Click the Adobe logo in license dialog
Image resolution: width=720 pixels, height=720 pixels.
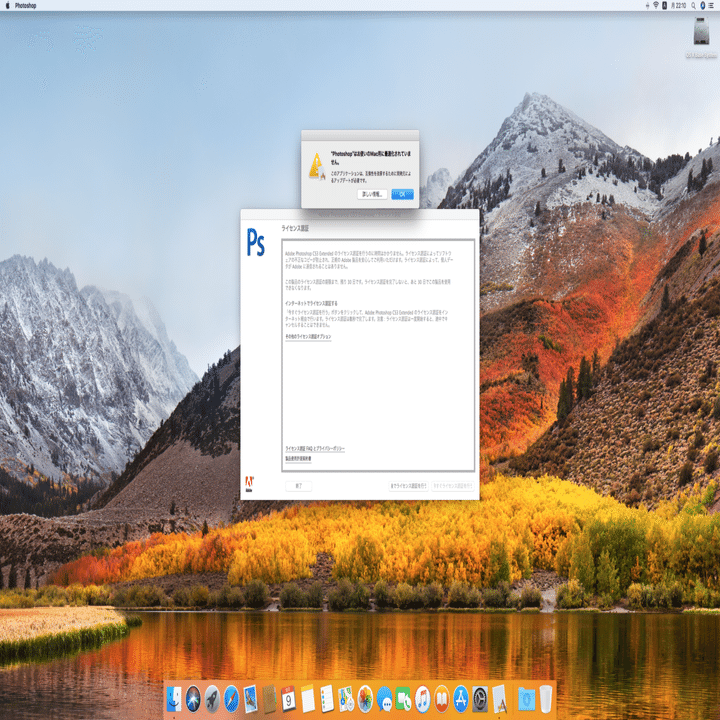click(249, 484)
